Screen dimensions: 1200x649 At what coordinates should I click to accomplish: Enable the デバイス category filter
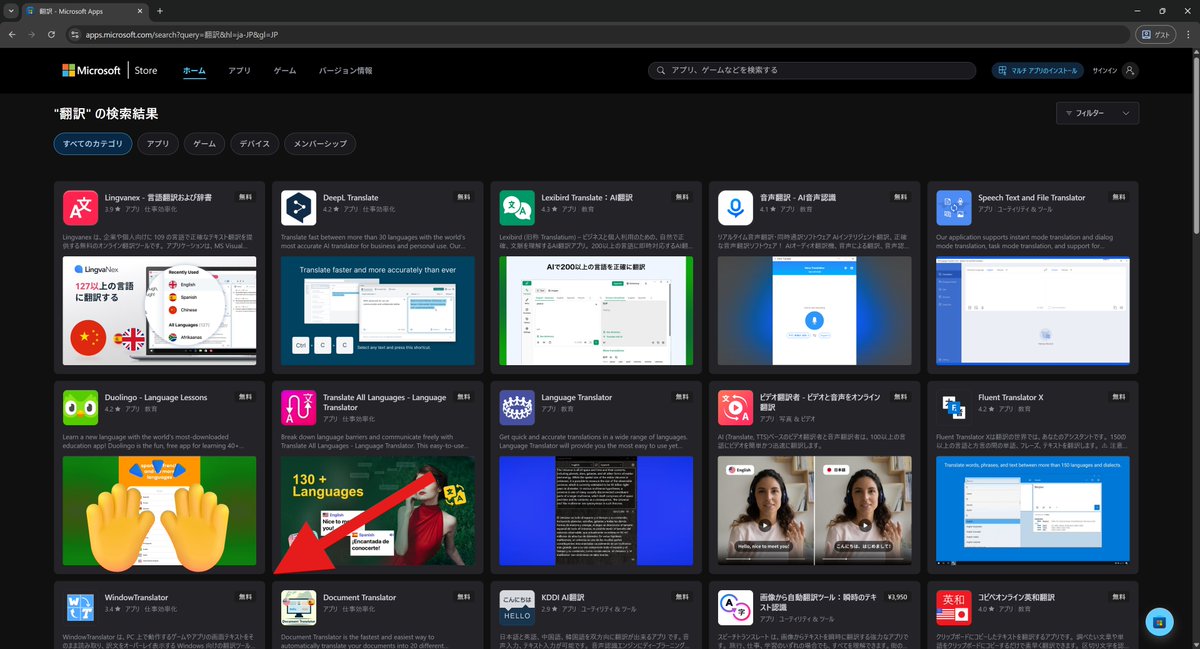click(x=254, y=143)
